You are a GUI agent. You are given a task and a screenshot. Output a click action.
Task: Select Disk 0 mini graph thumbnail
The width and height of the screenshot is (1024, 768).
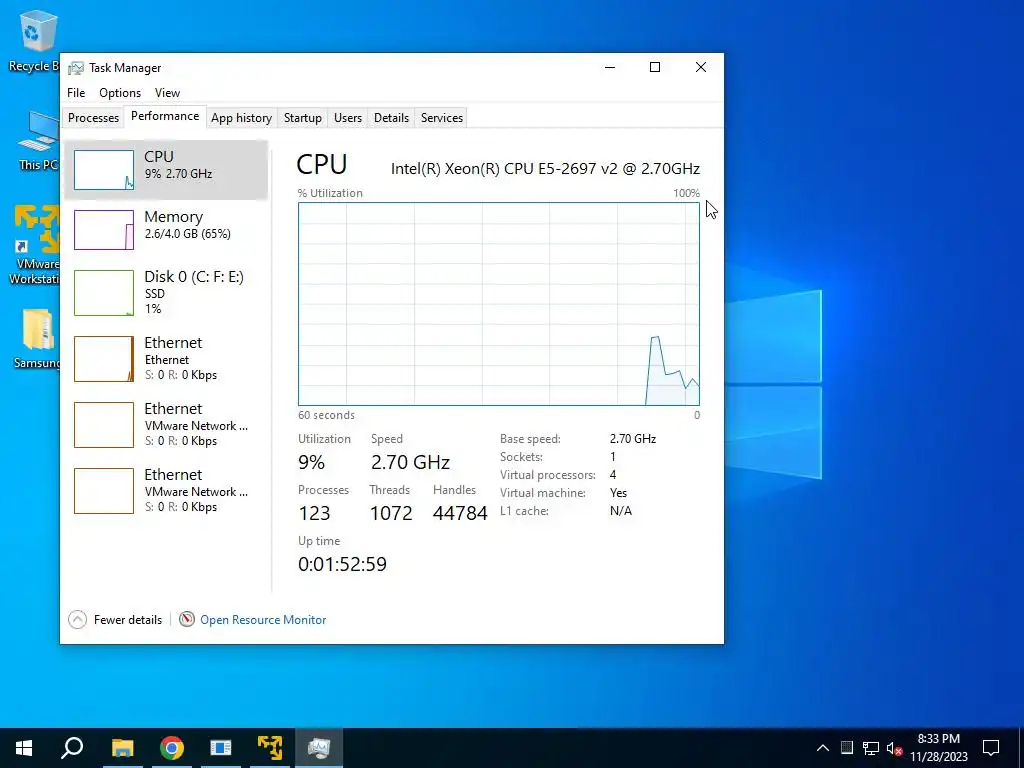(x=104, y=293)
